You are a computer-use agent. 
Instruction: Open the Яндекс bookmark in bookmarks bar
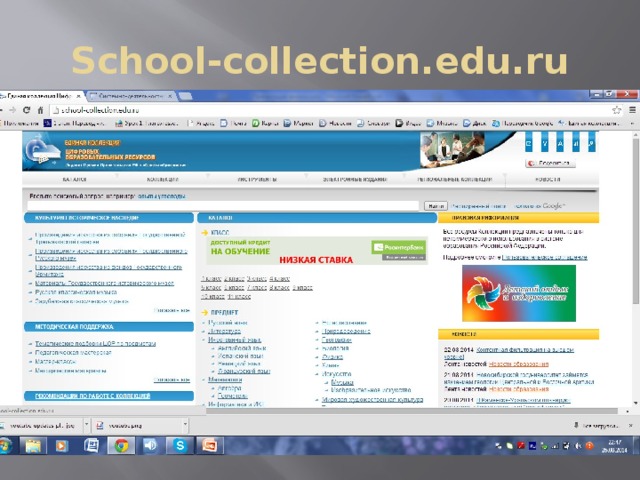point(201,123)
